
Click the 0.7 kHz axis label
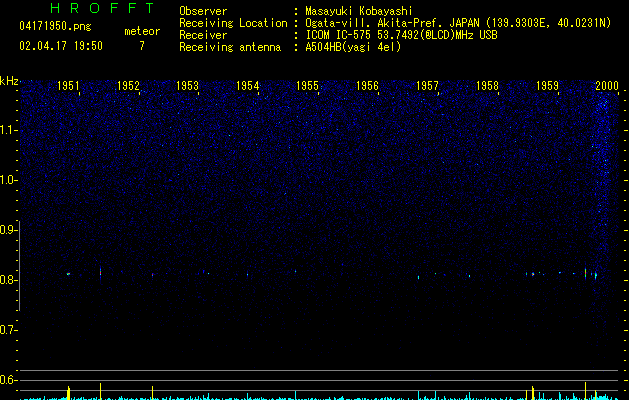coord(9,330)
